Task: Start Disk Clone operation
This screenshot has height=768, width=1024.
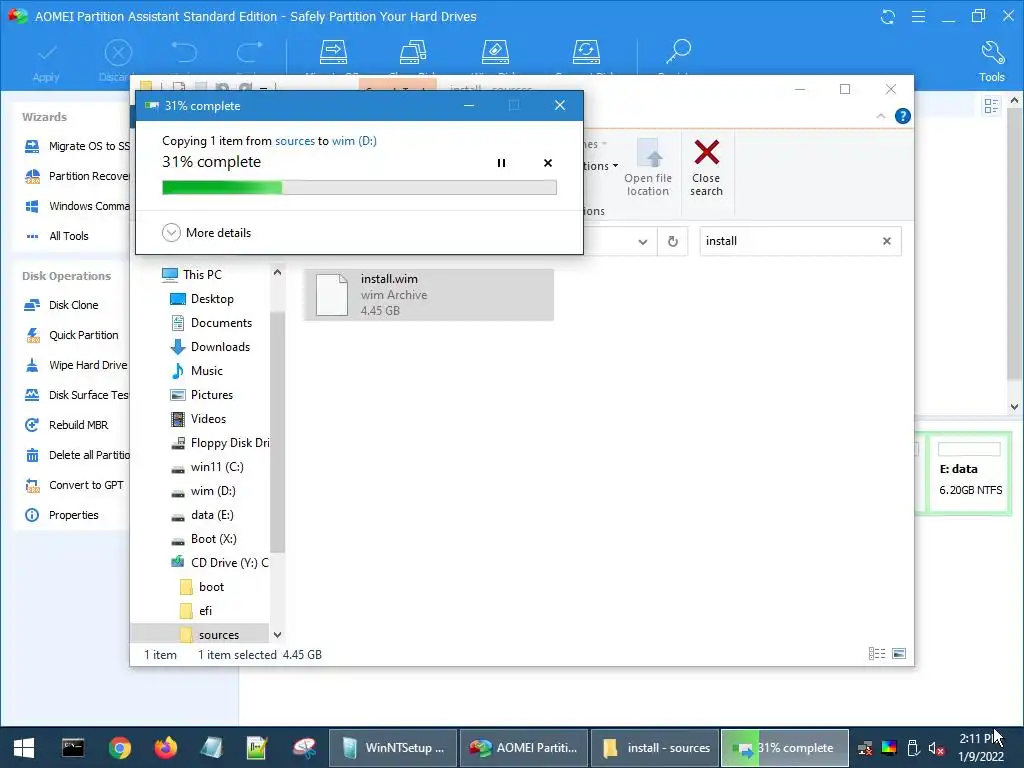Action: click(61, 305)
